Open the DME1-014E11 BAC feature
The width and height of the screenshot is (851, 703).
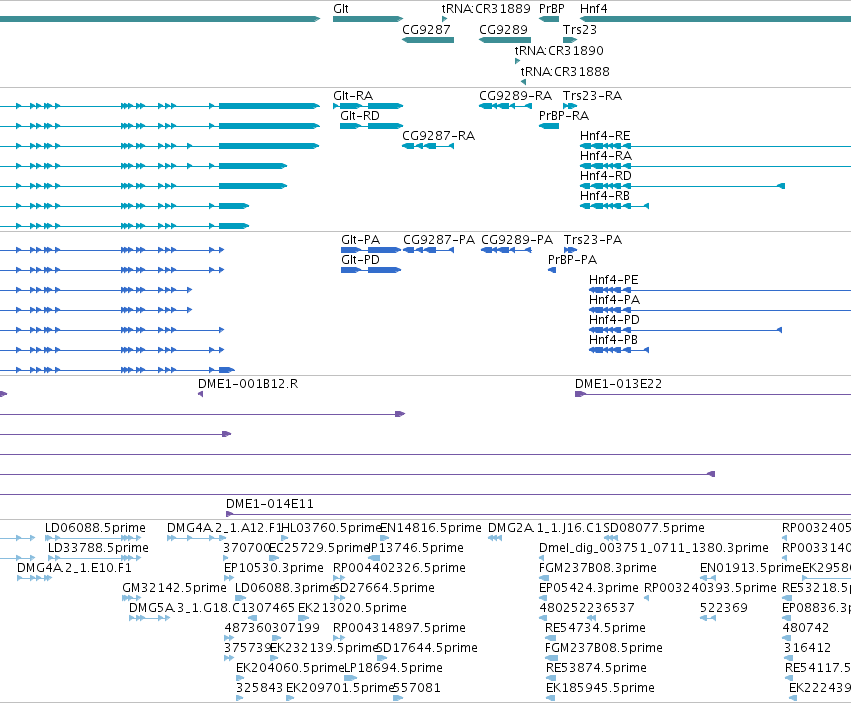[538, 514]
